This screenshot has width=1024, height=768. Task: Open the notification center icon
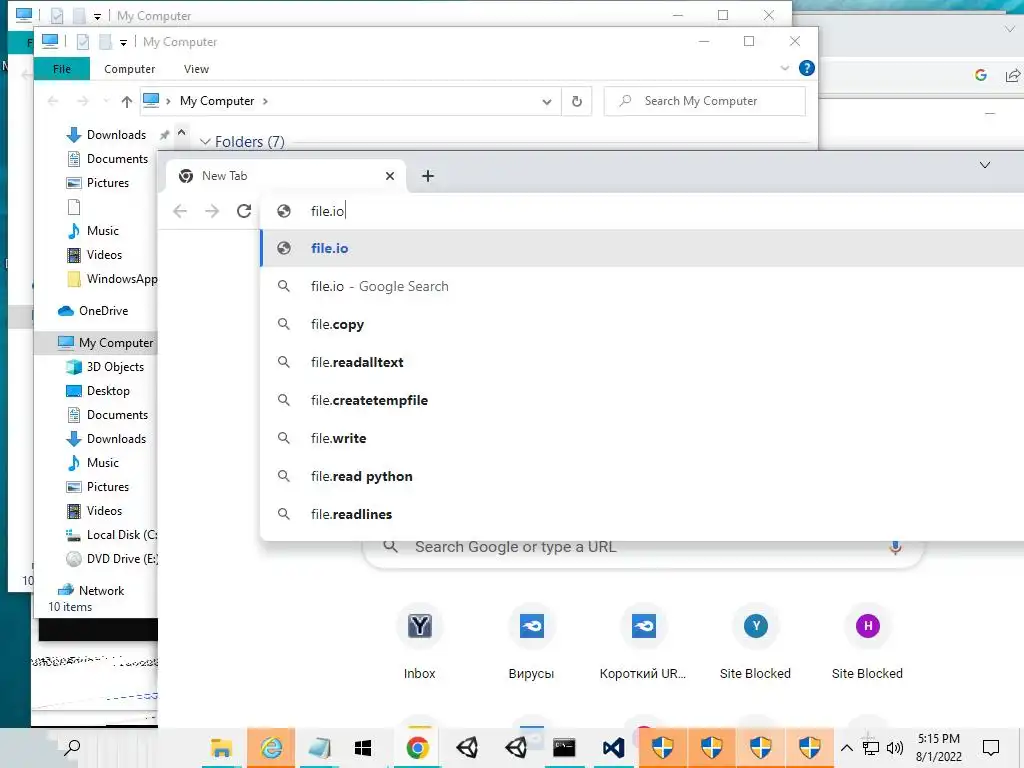[991, 748]
